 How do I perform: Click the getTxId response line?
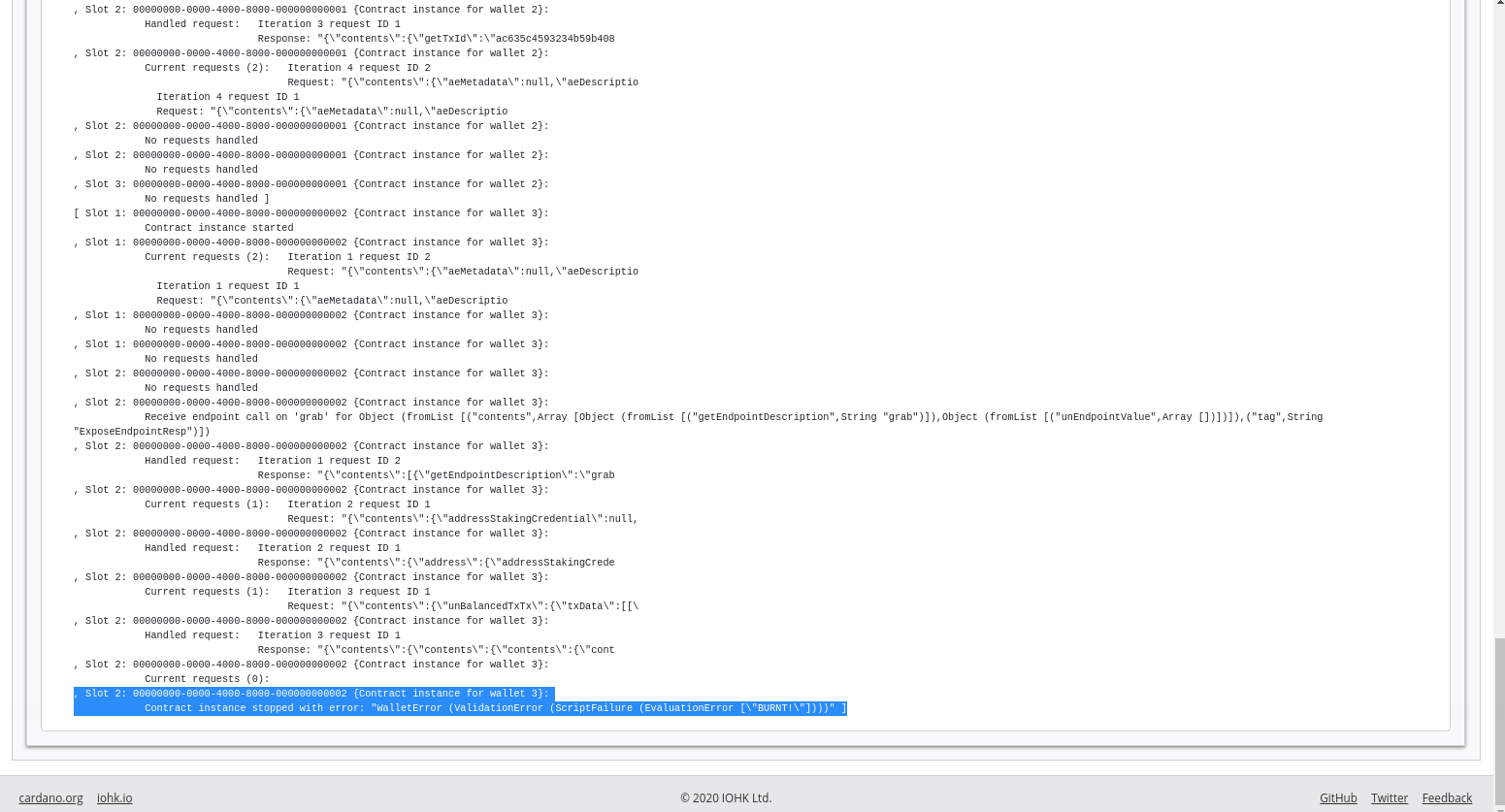pos(436,39)
